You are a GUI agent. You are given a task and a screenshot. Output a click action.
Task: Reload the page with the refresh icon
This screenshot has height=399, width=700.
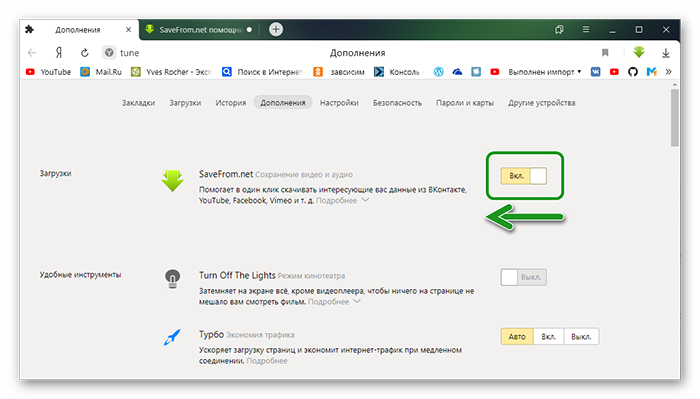coord(84,53)
